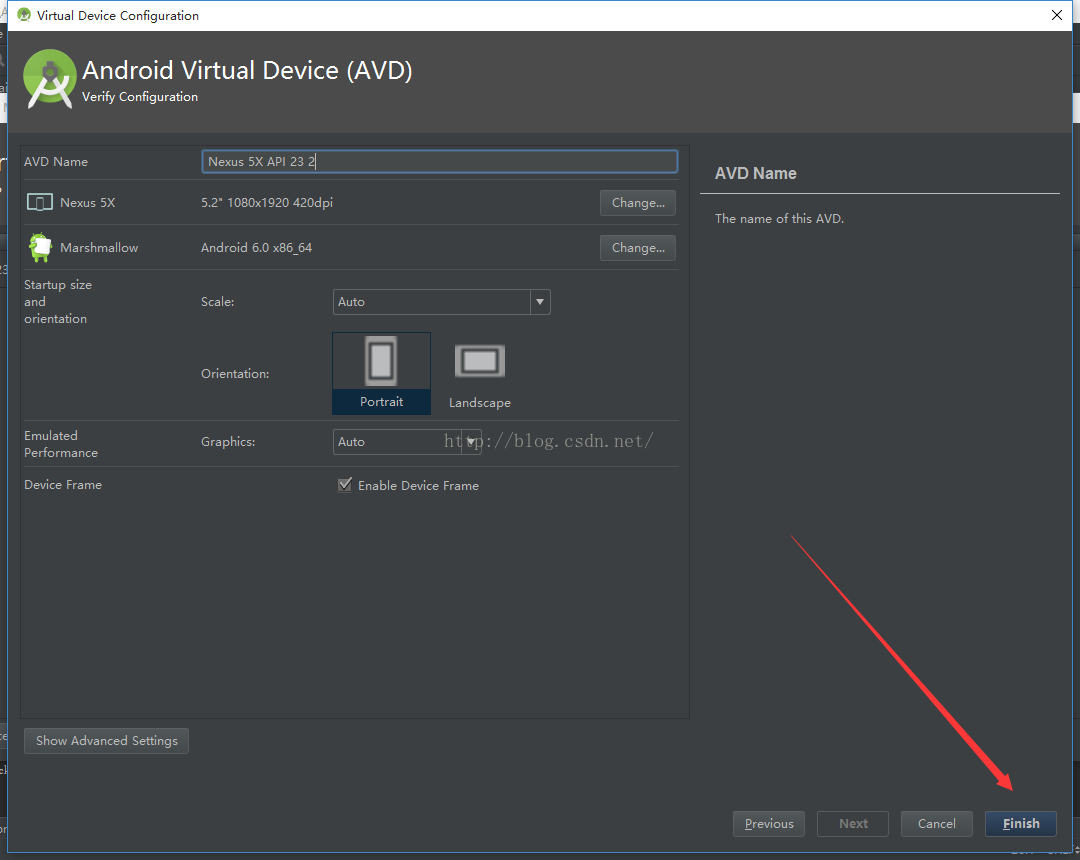Click the AVD Name text field
Screen dimensions: 1080x860
pyautogui.click(x=439, y=162)
